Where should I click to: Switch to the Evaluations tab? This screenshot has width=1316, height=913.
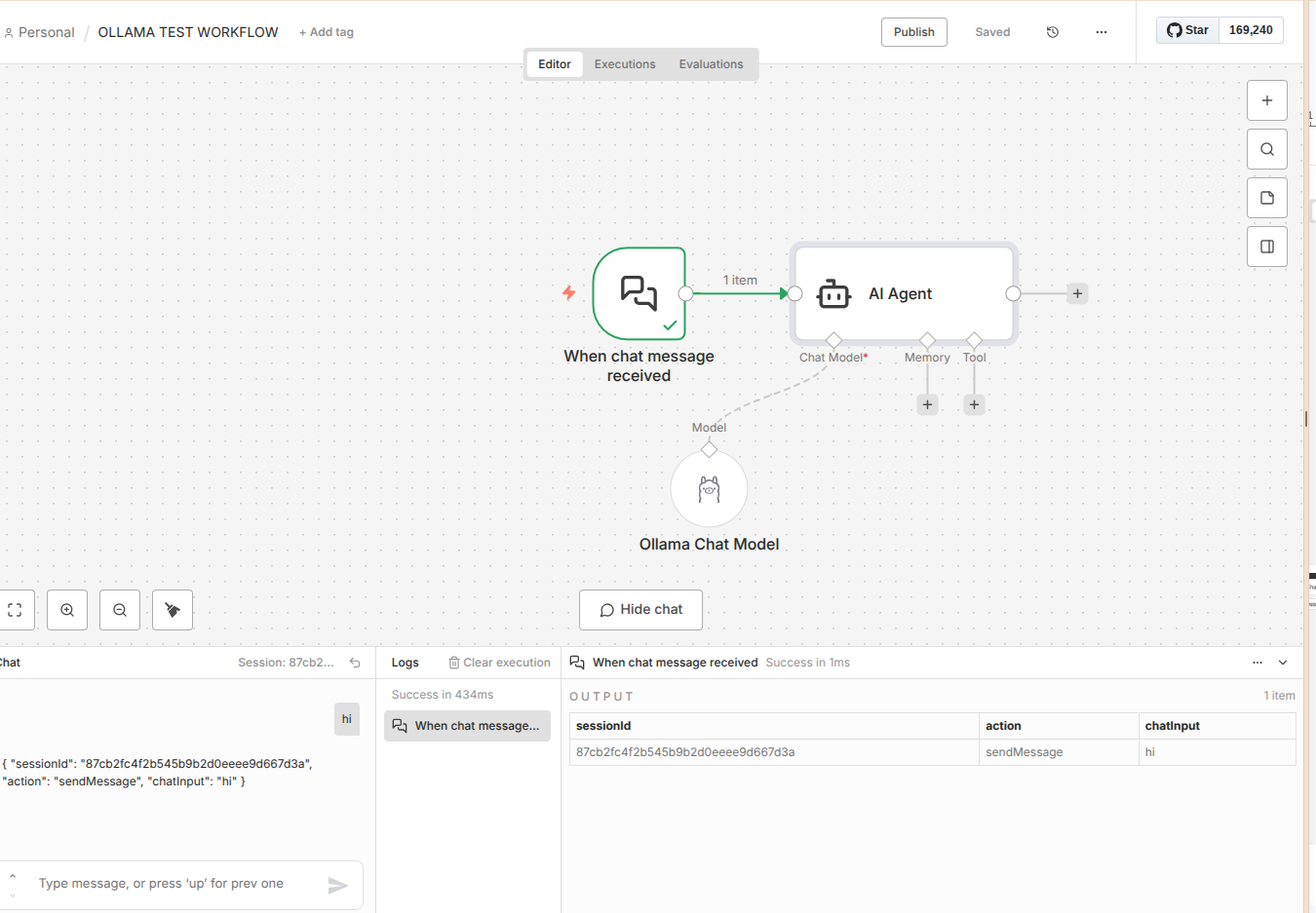pos(711,64)
